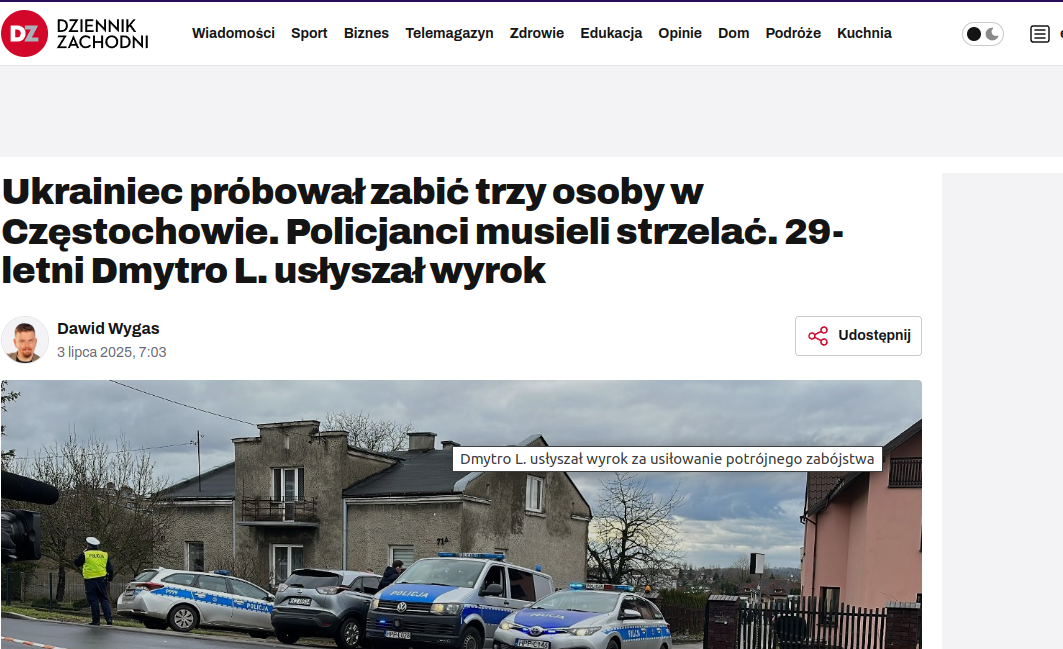Click the article headline about Dmytro L.
The width and height of the screenshot is (1063, 649).
click(x=422, y=231)
